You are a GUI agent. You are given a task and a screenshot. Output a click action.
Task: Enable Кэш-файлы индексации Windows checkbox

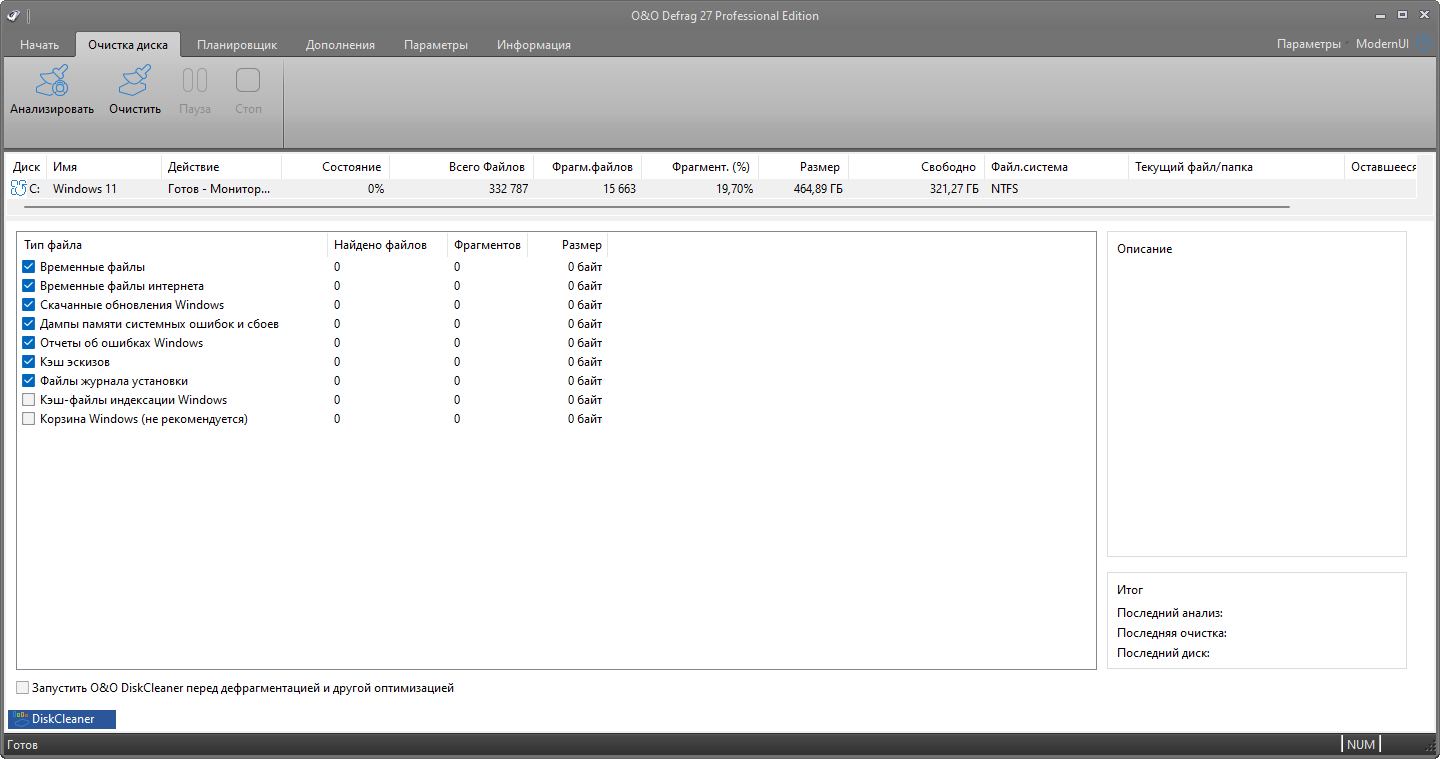click(x=28, y=400)
